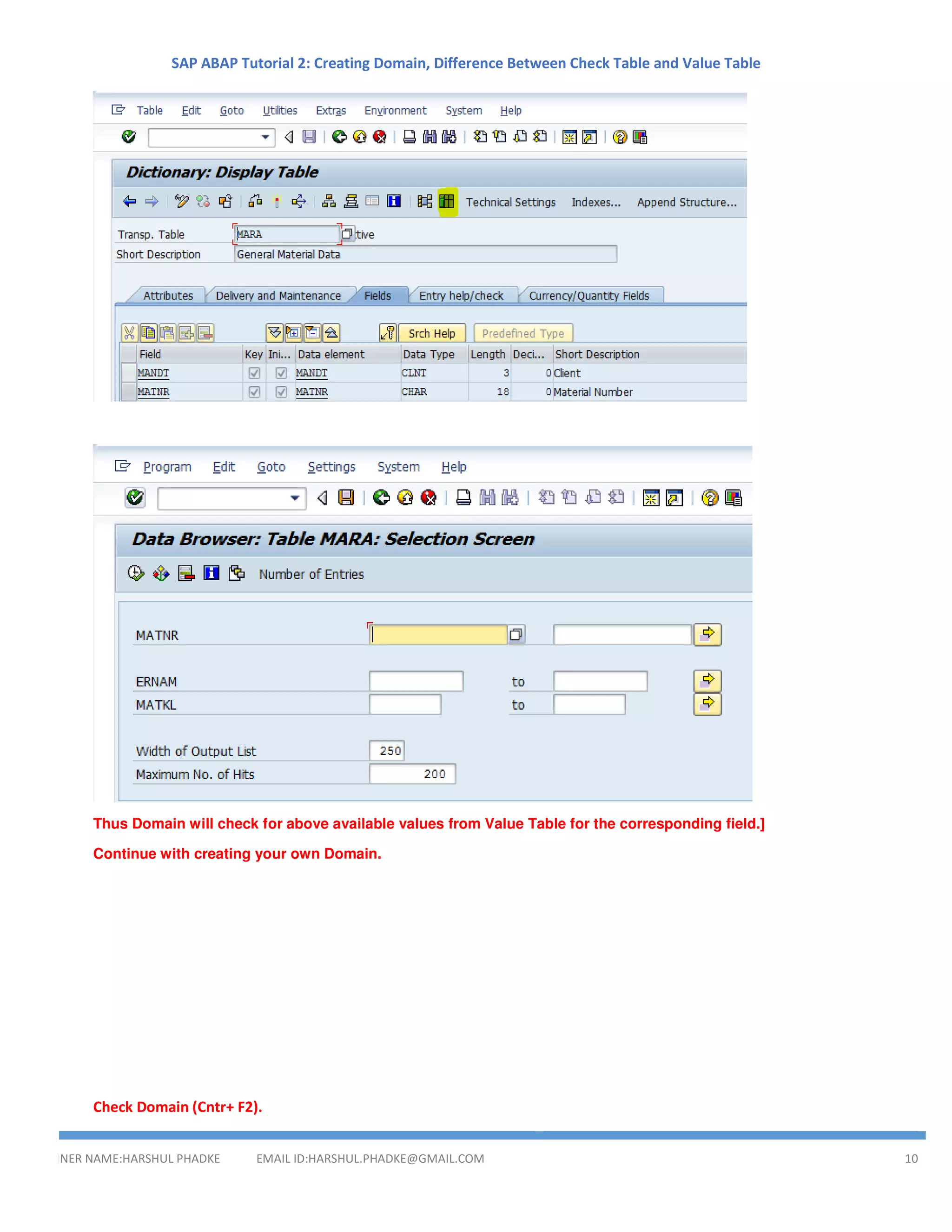Open the Utilities menu
The image size is (952, 1232).
[280, 111]
